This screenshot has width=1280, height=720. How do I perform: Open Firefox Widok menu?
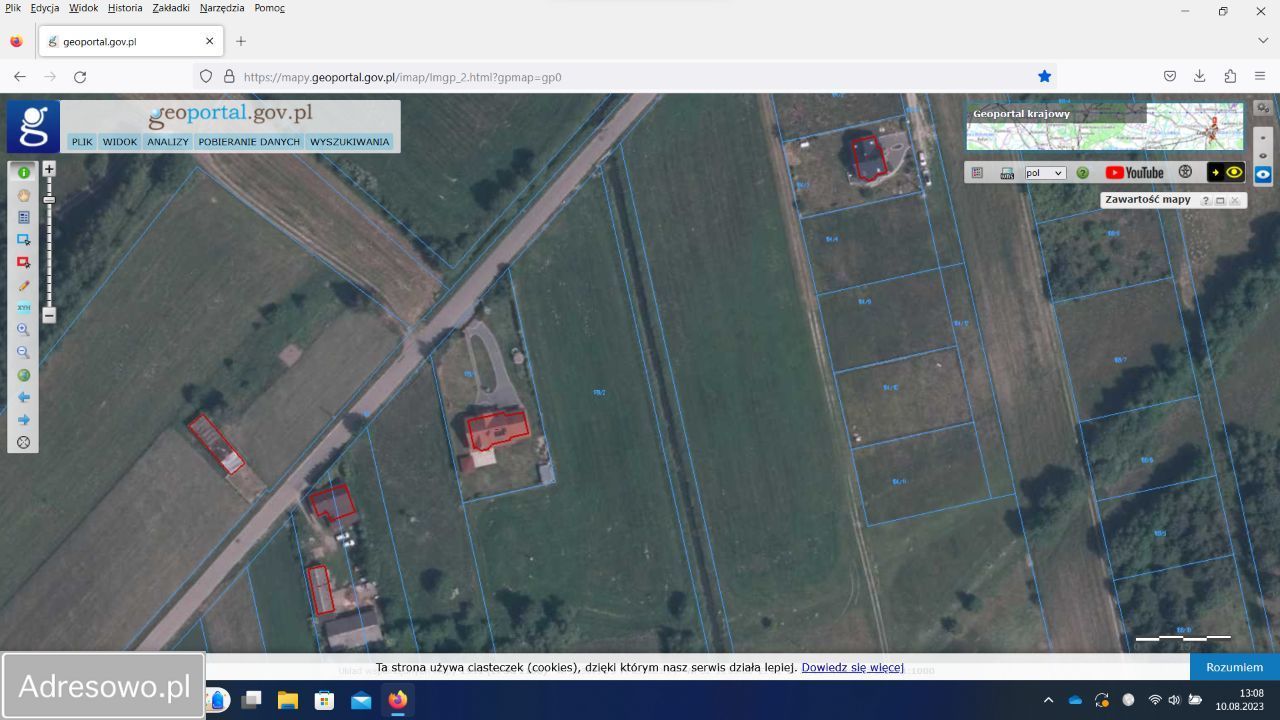[x=83, y=8]
